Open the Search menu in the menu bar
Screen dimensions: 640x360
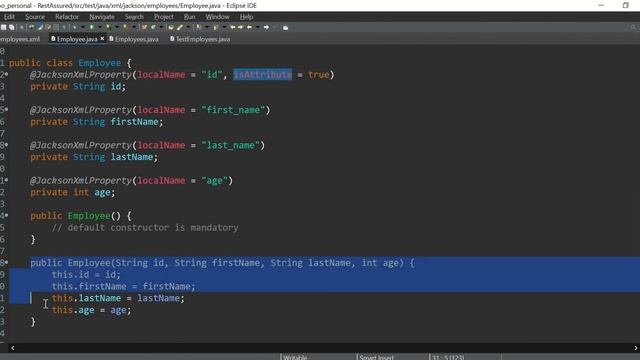pos(134,17)
